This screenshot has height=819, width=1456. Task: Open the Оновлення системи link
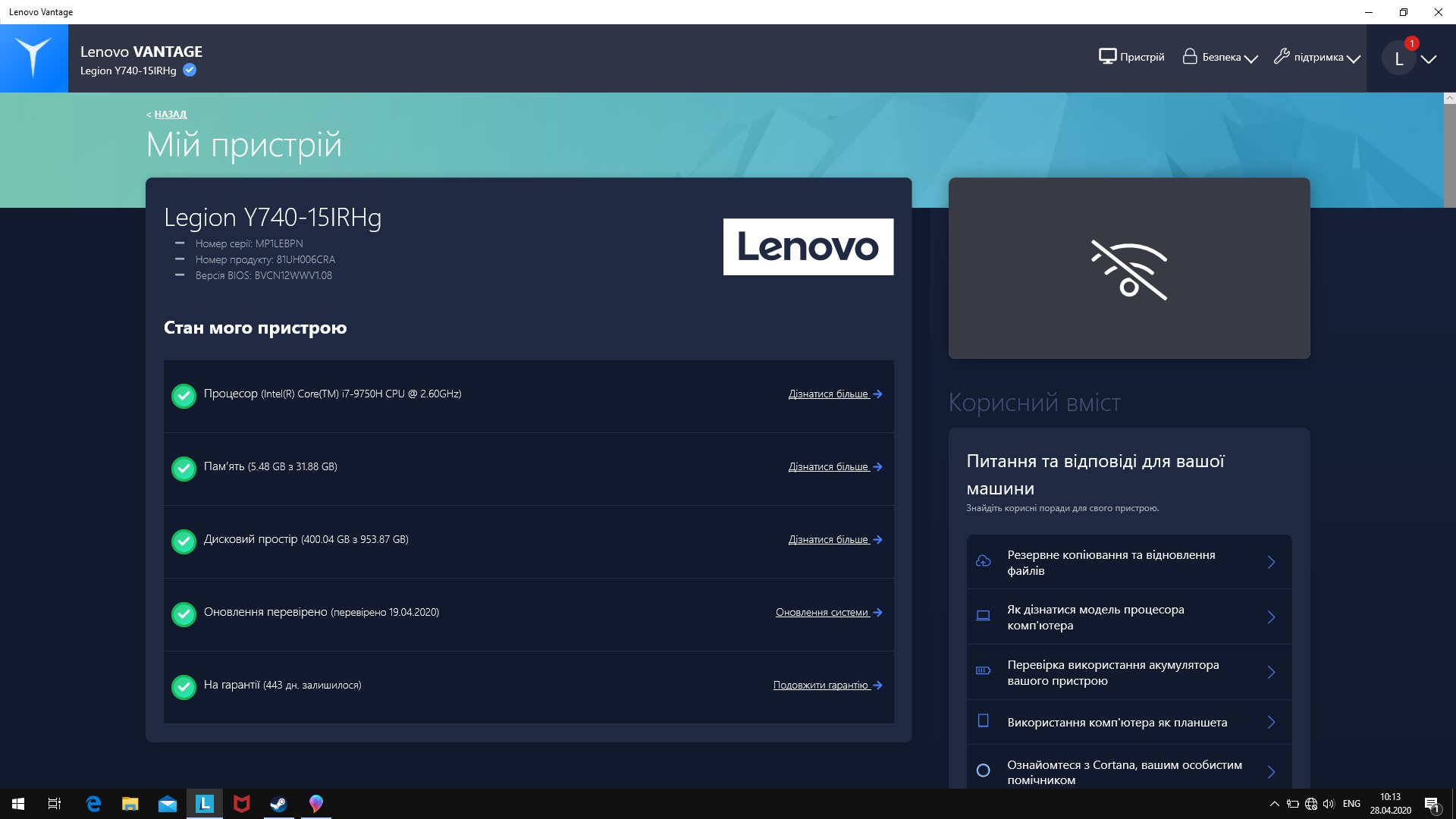click(x=829, y=613)
